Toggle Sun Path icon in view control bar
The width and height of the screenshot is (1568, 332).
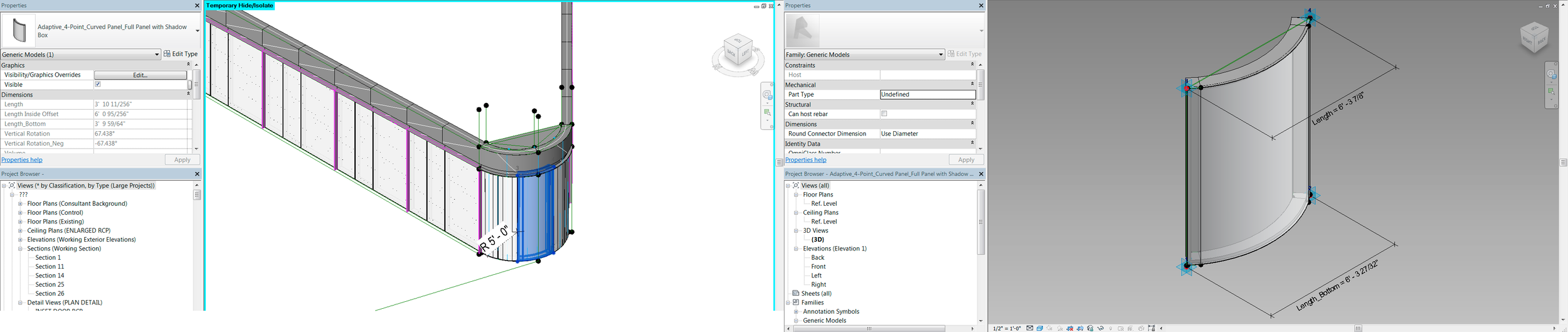click(1049, 328)
